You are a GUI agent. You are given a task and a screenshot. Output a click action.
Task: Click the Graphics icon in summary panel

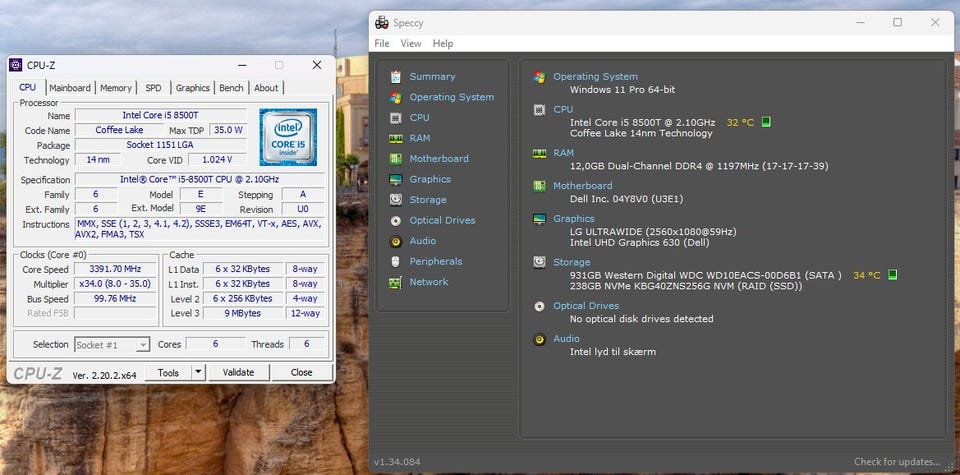coord(539,219)
